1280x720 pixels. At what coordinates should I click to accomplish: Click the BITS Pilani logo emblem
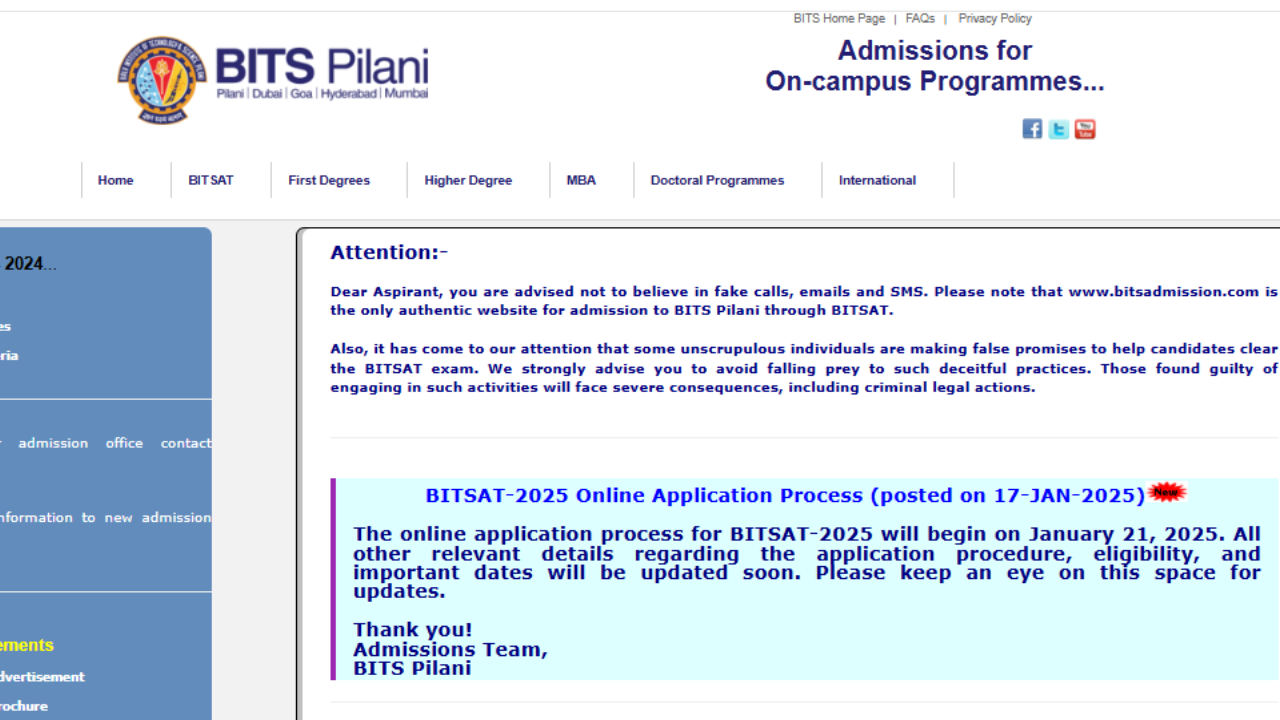(163, 80)
